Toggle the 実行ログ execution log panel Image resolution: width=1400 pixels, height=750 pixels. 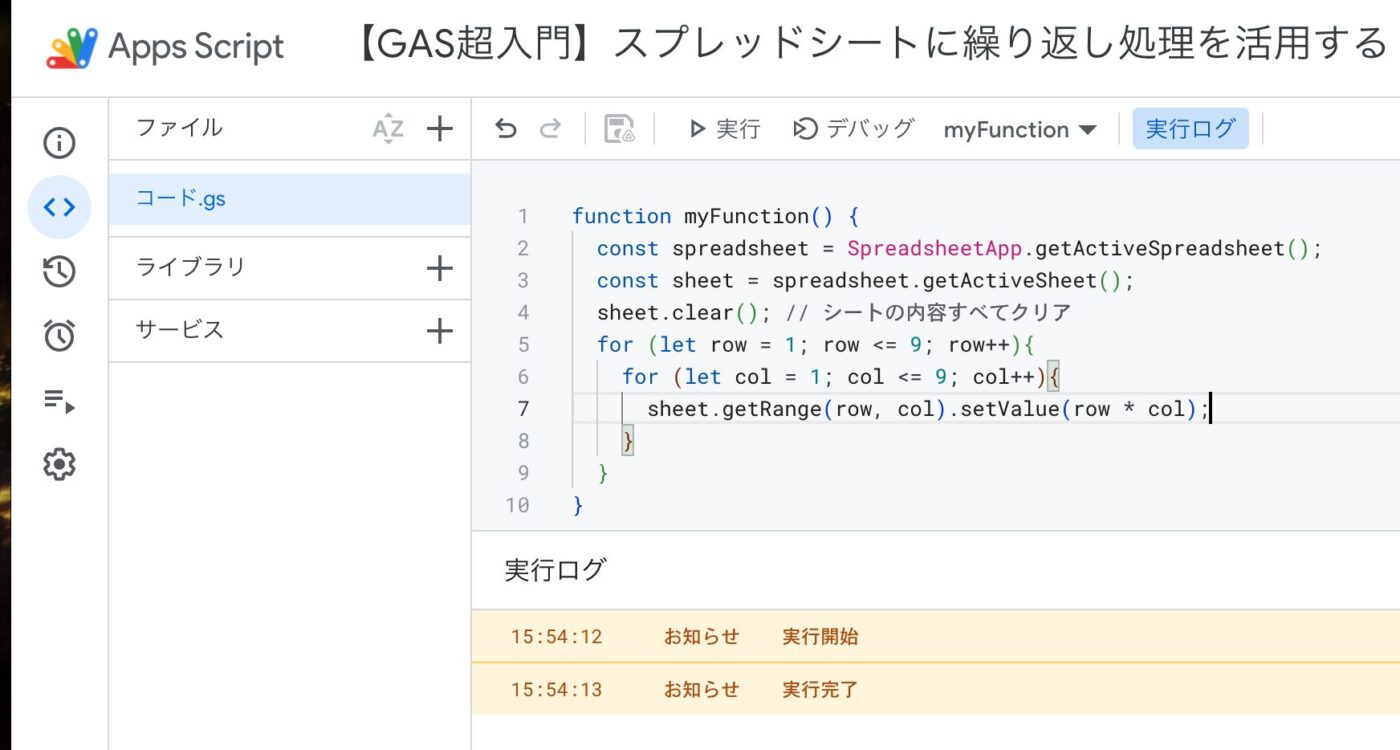tap(1190, 129)
